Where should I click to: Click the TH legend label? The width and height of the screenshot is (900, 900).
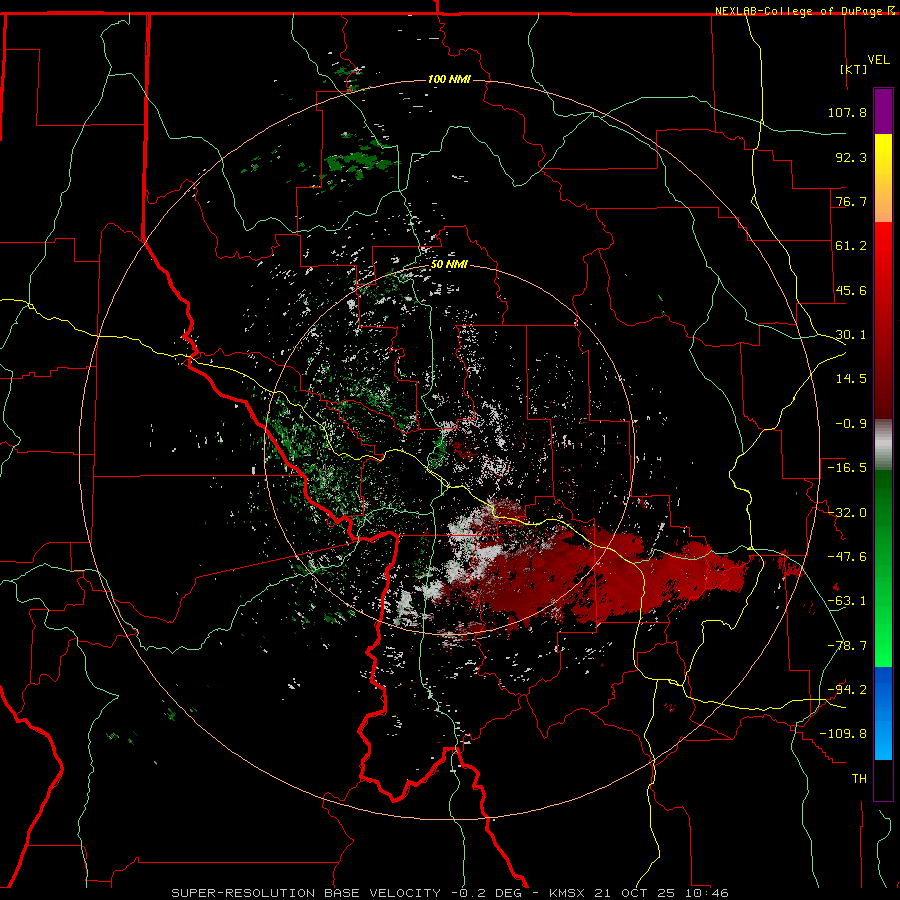pyautogui.click(x=859, y=779)
